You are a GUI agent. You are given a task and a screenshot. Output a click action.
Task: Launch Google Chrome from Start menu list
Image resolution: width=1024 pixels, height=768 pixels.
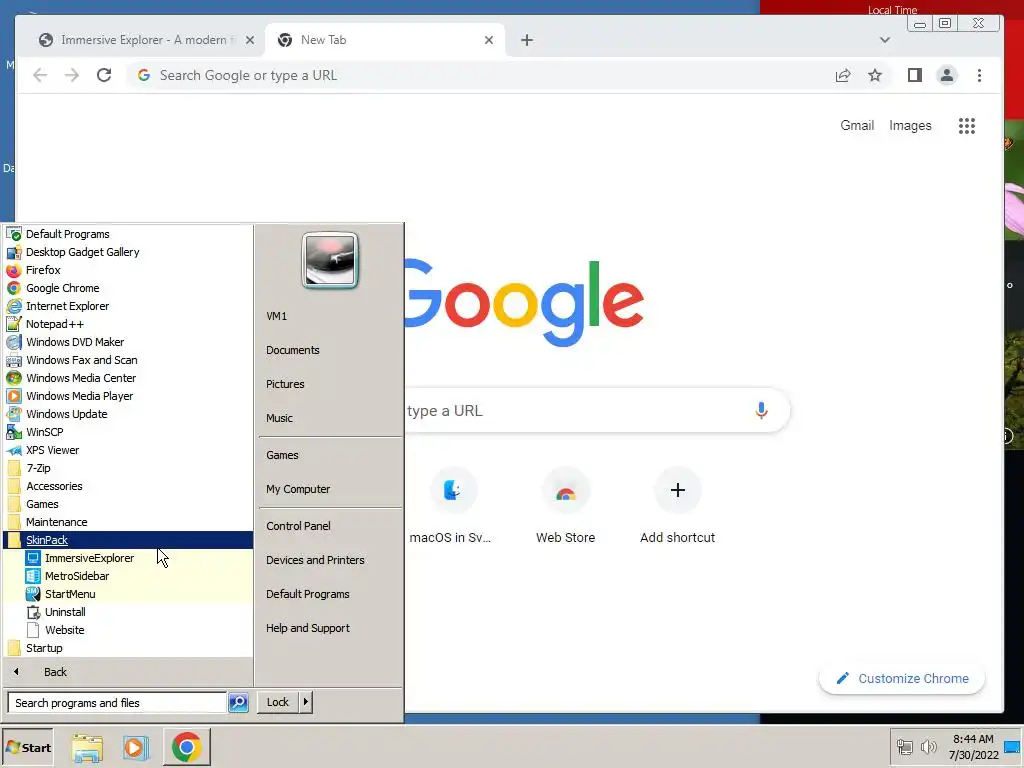128,288
